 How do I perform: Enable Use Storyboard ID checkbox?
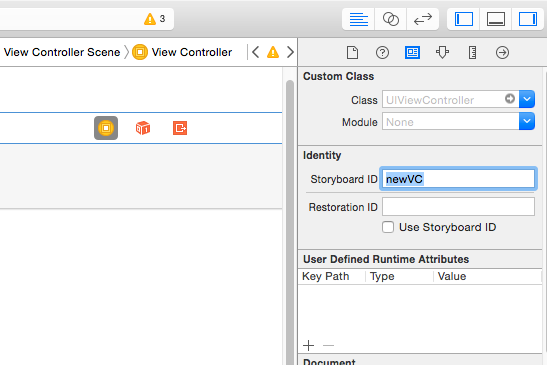[x=388, y=227]
